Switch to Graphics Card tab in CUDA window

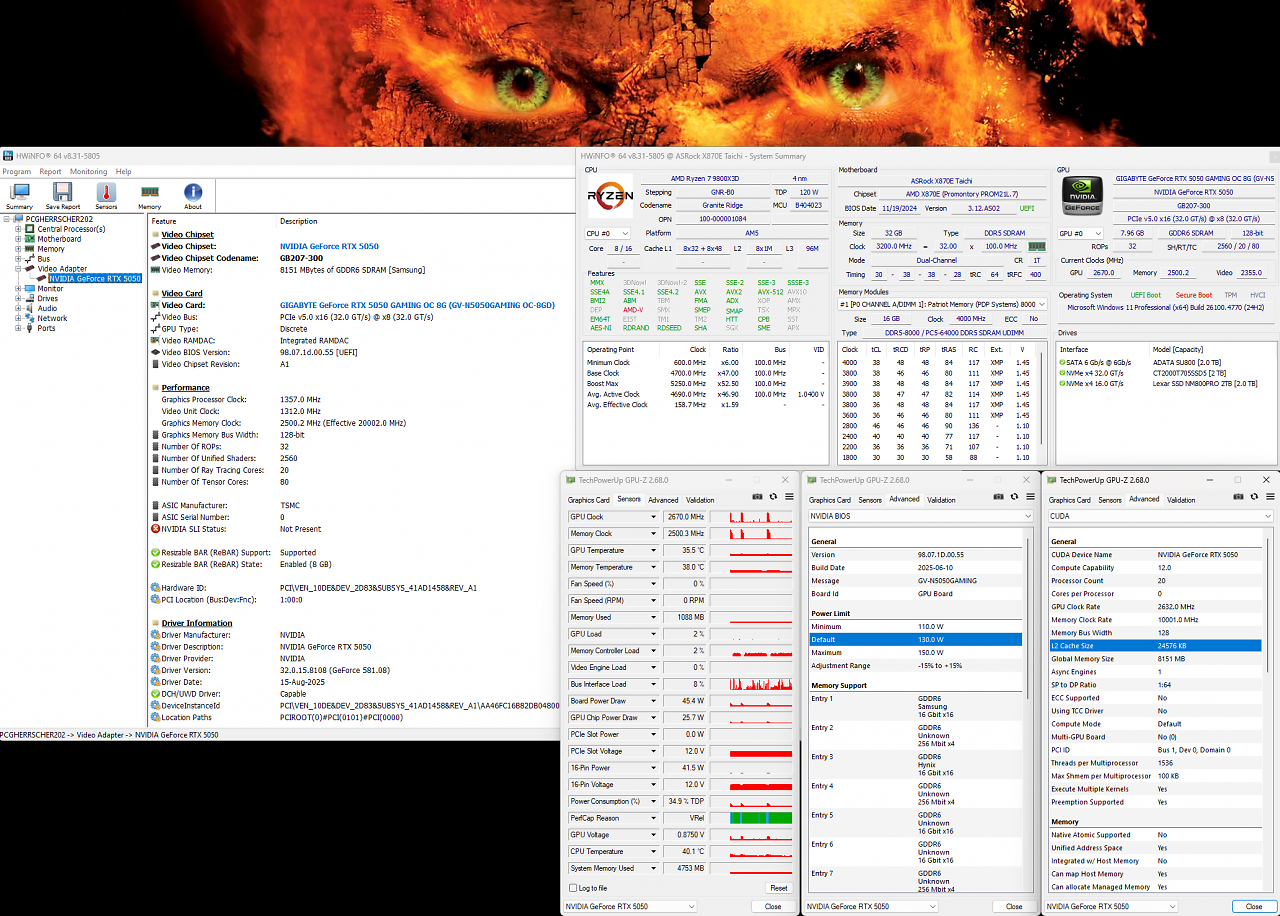(x=1070, y=500)
